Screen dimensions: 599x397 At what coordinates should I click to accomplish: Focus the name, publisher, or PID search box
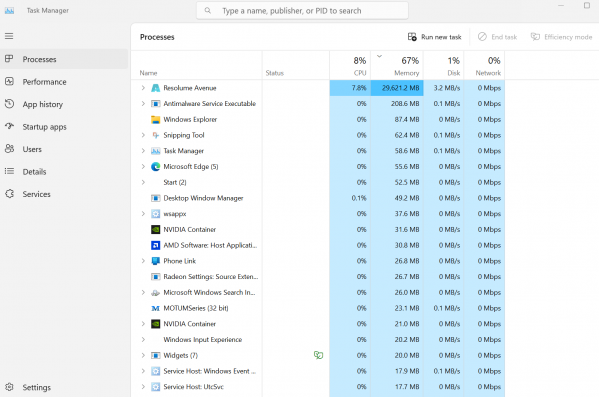302,11
